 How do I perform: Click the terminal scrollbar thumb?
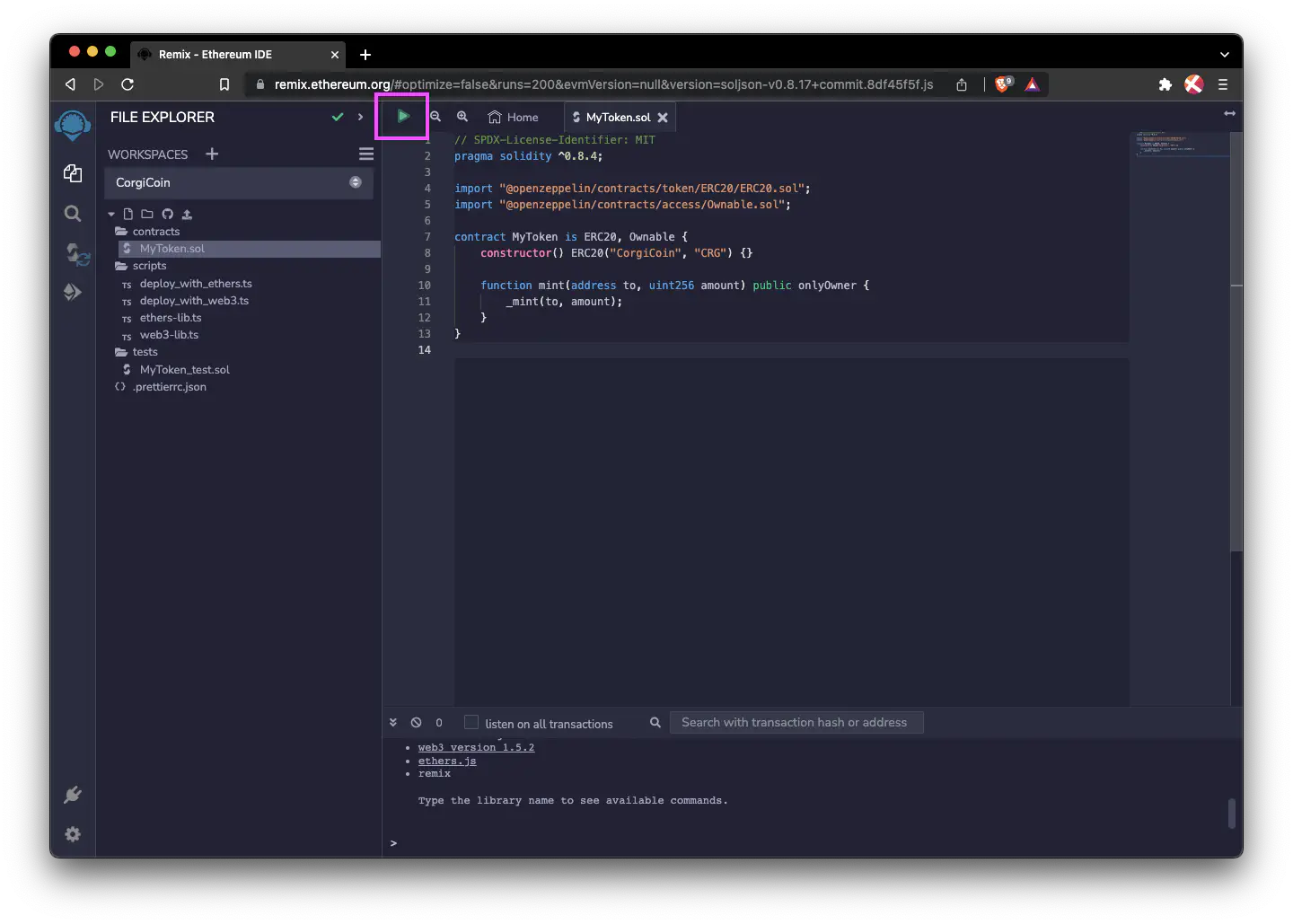point(1231,814)
